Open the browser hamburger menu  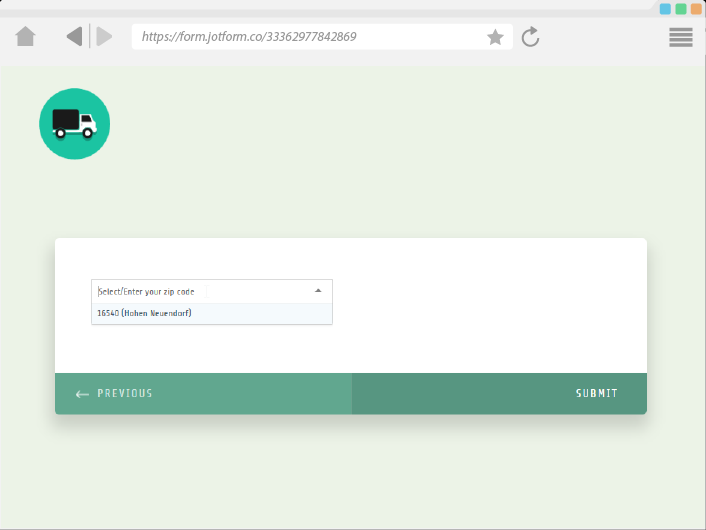[x=681, y=37]
